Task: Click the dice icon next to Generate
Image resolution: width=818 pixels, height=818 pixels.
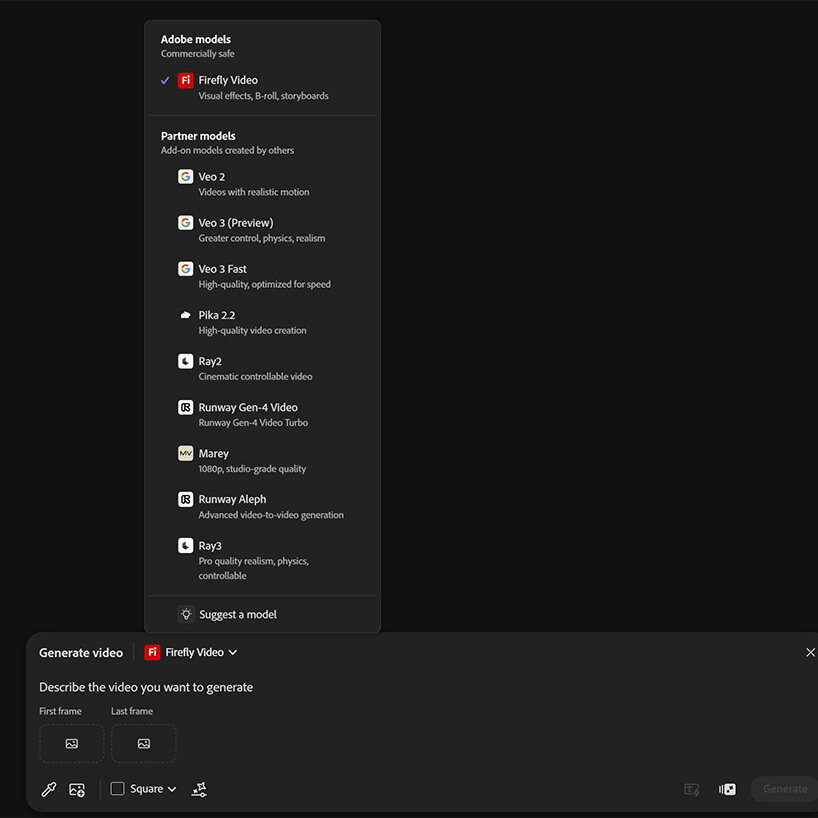Action: point(727,789)
